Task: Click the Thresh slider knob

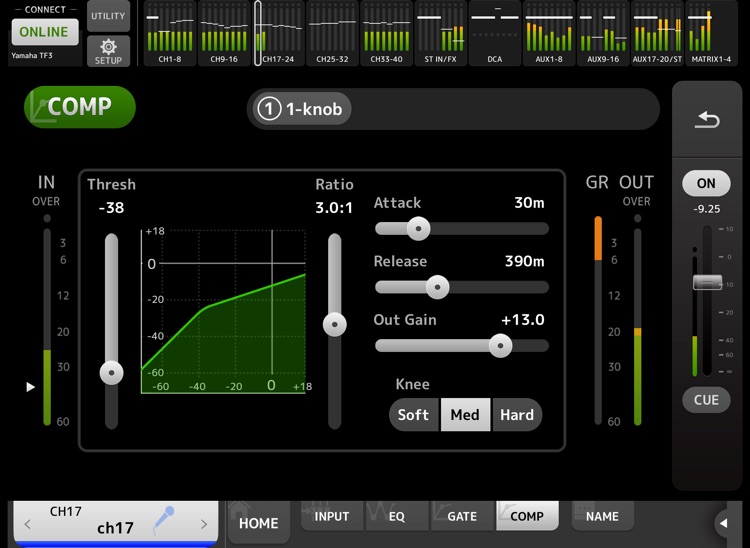Action: click(111, 373)
